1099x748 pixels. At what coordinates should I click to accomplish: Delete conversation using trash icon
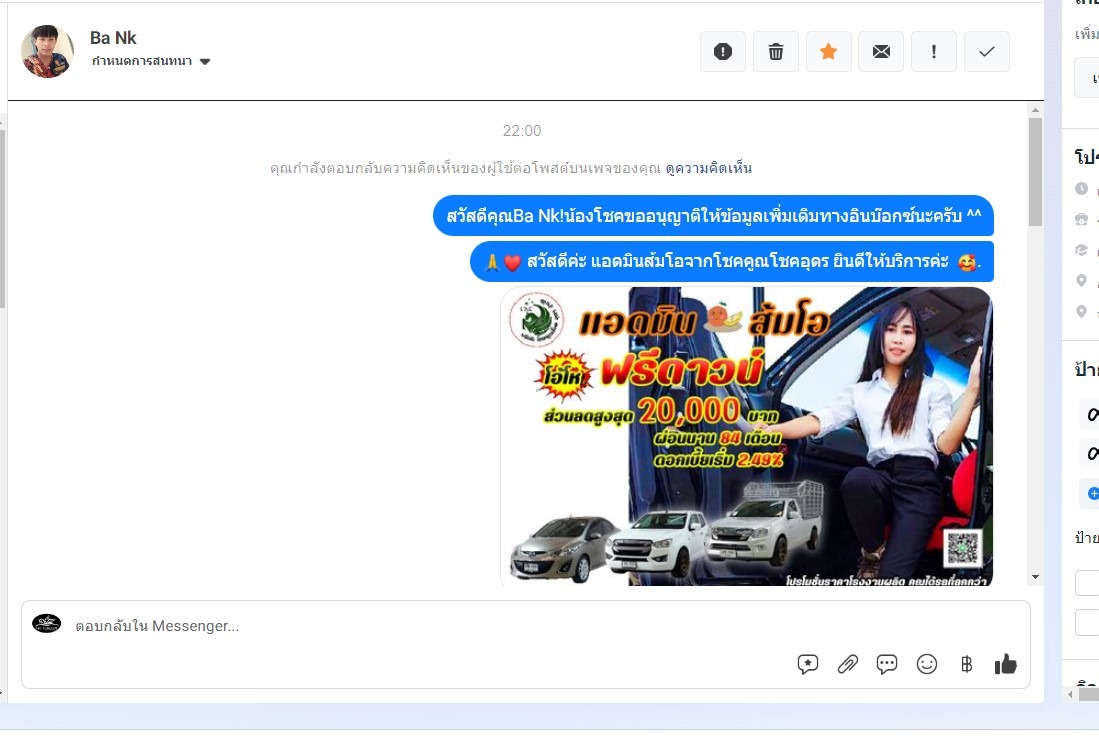(x=775, y=52)
